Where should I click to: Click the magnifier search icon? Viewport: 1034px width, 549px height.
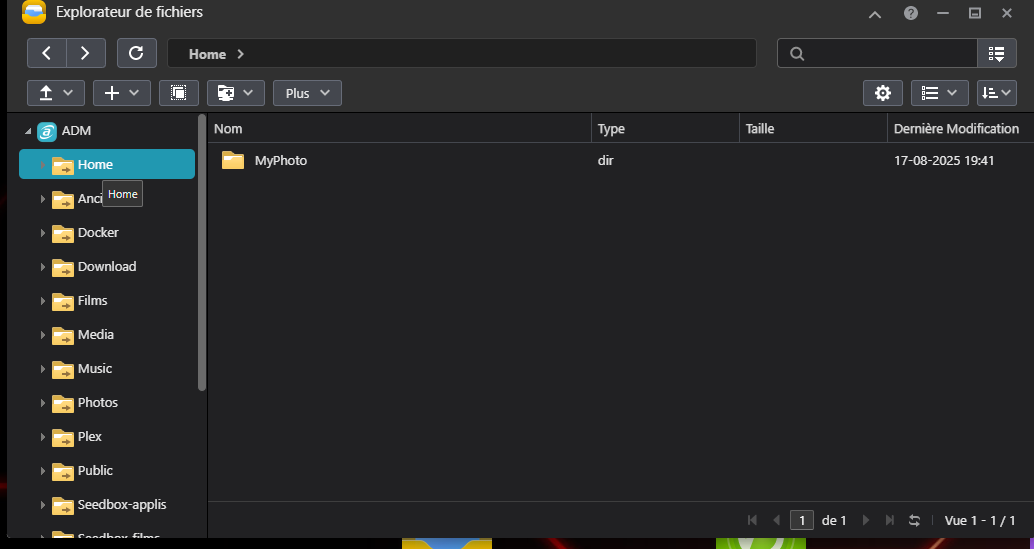[797, 54]
